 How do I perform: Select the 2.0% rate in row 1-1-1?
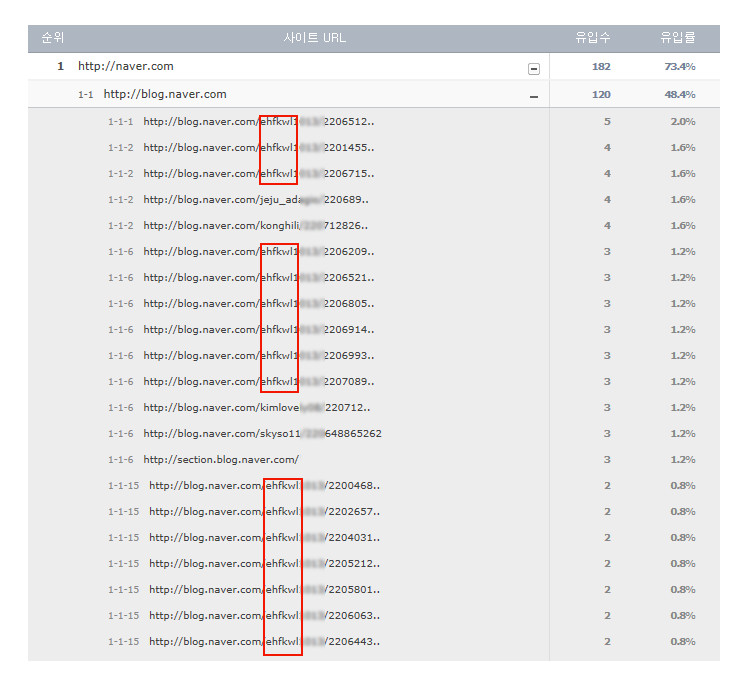(x=683, y=121)
